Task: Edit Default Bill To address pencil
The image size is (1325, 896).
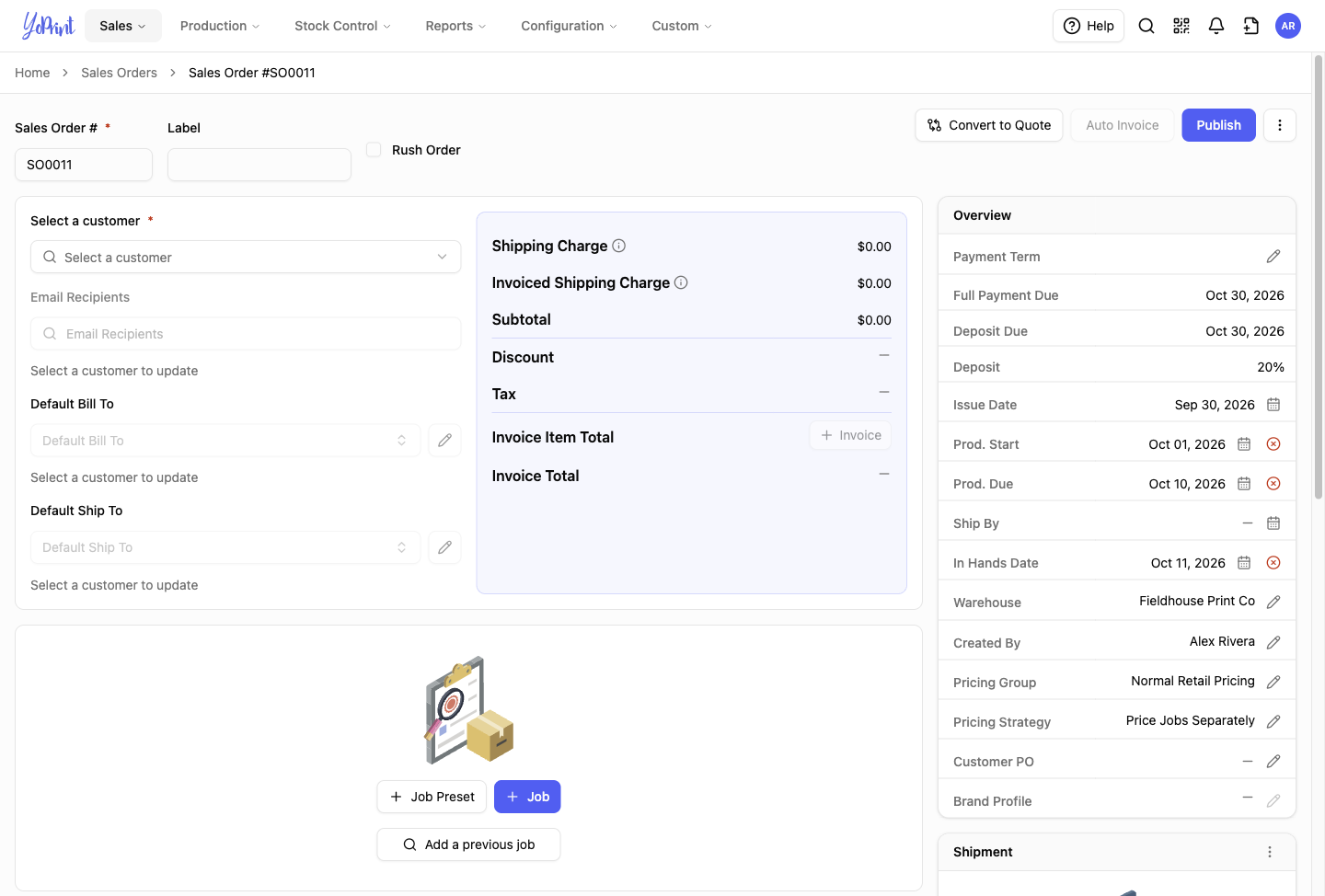Action: coord(444,441)
